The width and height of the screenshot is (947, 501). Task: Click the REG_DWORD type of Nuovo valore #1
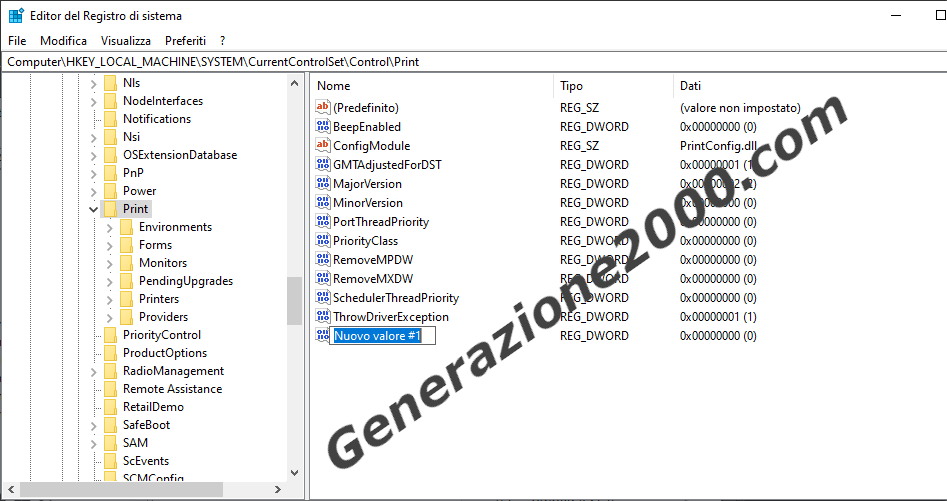click(594, 336)
